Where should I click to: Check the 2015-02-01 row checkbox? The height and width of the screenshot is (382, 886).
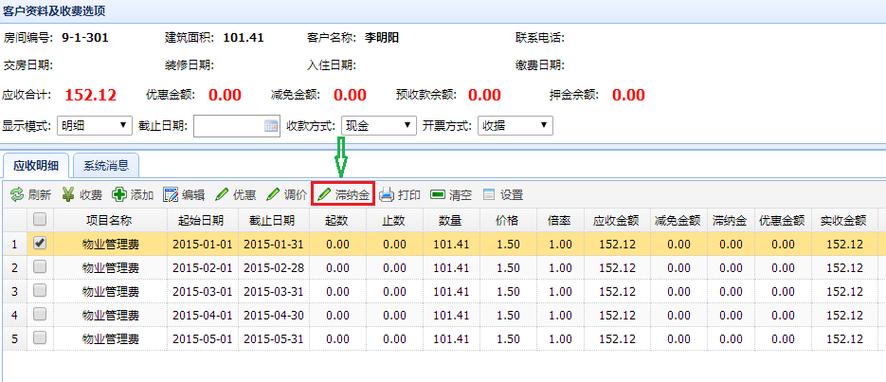click(x=40, y=267)
